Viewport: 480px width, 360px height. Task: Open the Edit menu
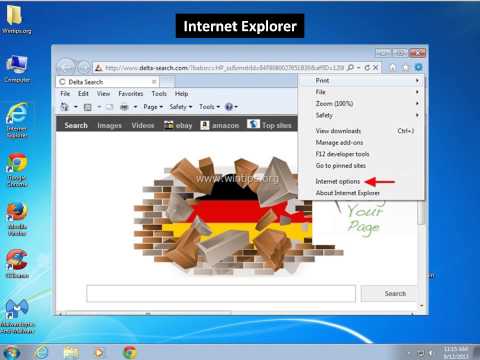(x=83, y=94)
